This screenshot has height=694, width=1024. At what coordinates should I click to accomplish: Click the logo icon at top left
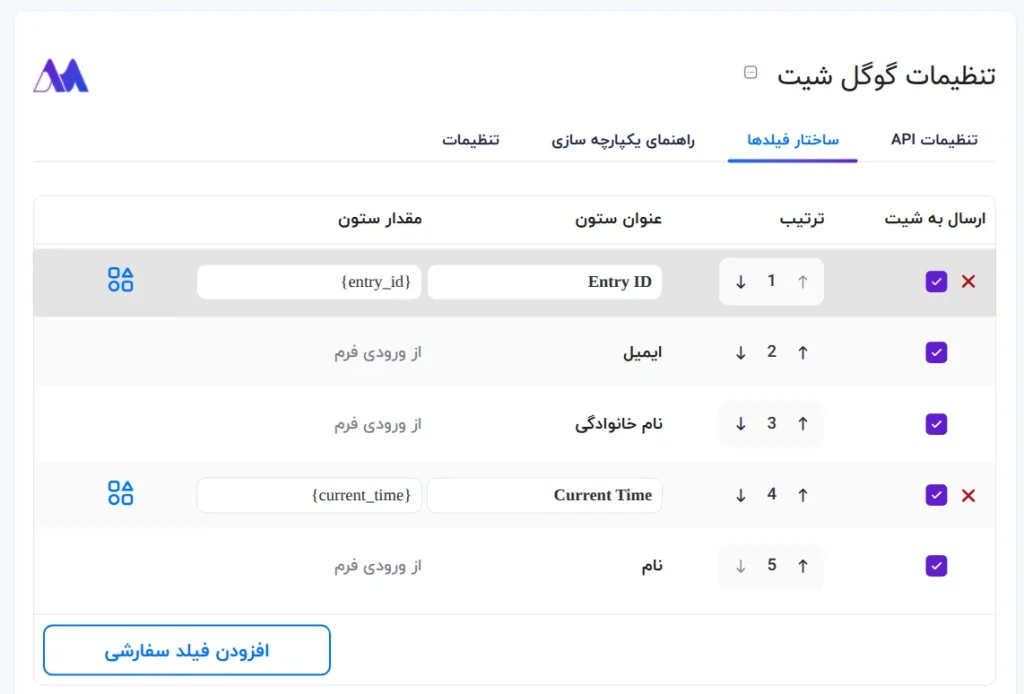click(61, 76)
